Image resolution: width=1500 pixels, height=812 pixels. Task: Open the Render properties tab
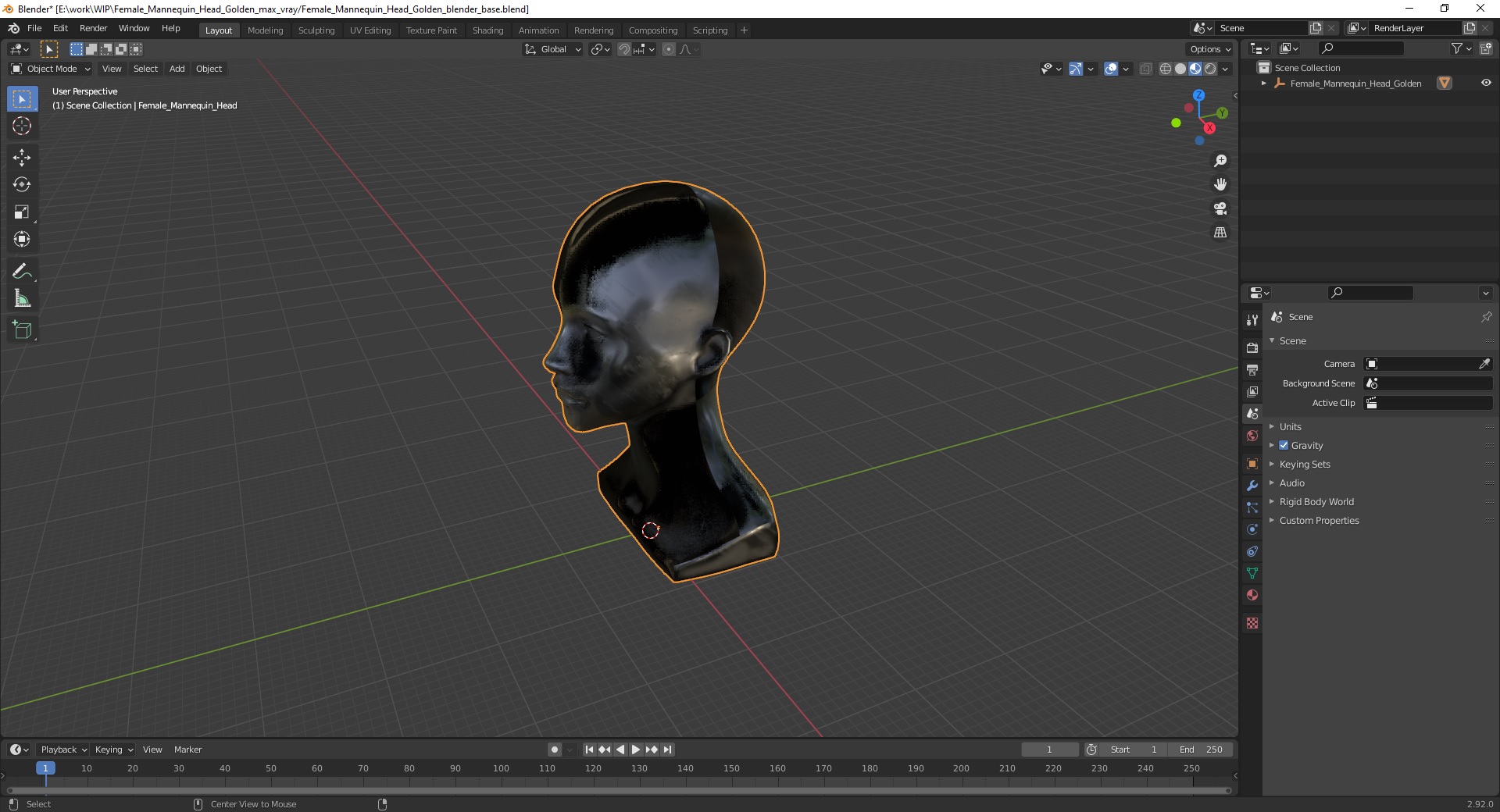pyautogui.click(x=1252, y=347)
